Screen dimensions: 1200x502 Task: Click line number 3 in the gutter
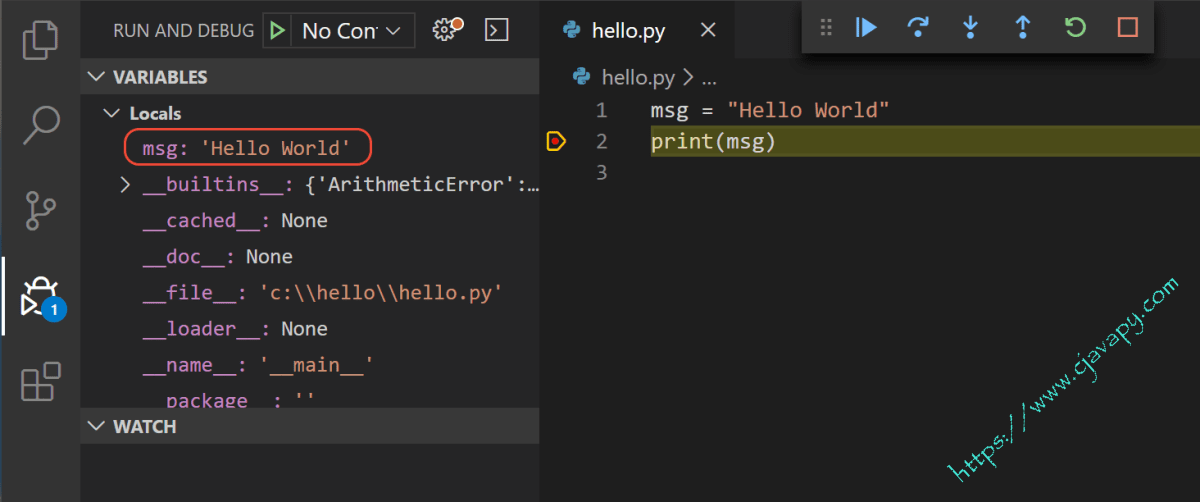click(602, 173)
